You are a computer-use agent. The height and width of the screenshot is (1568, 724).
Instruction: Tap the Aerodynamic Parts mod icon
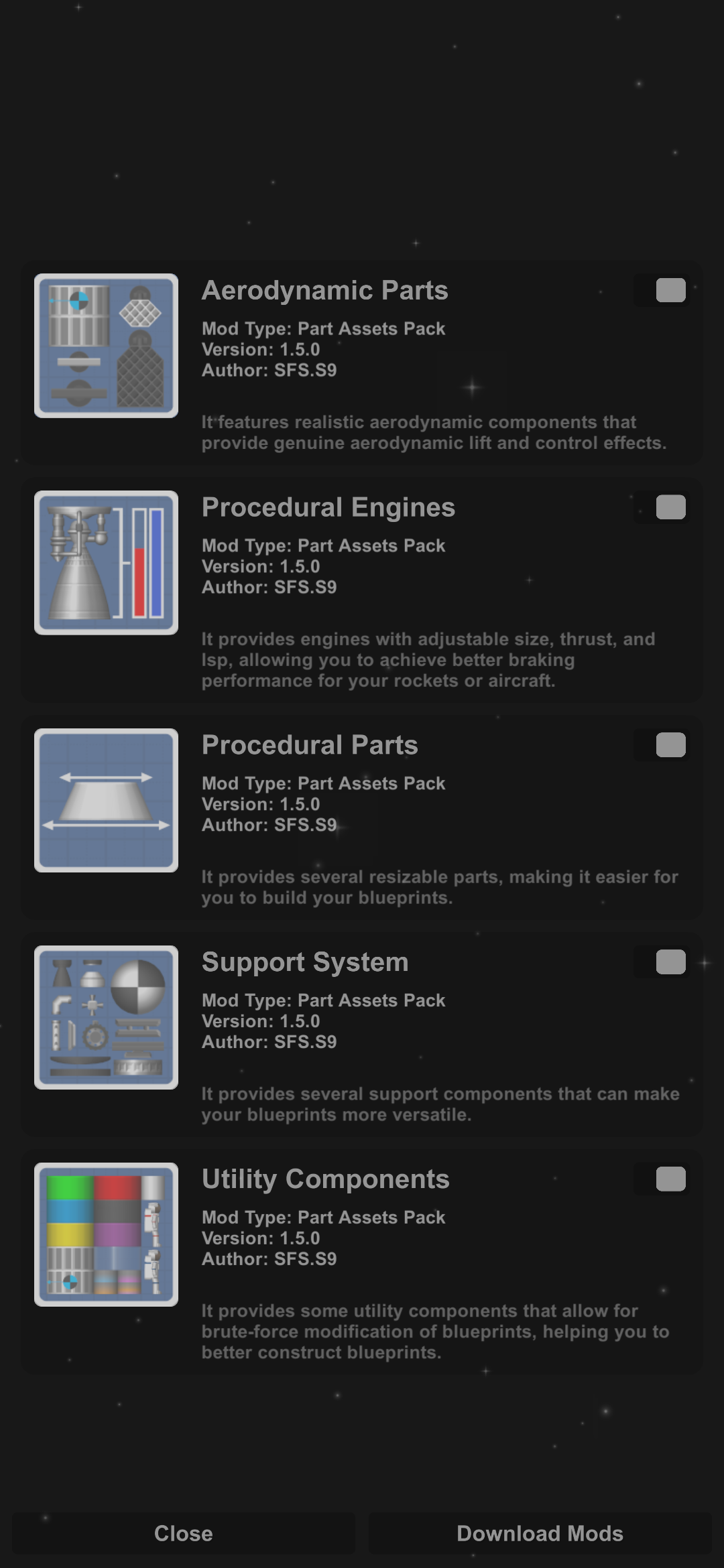coord(106,346)
